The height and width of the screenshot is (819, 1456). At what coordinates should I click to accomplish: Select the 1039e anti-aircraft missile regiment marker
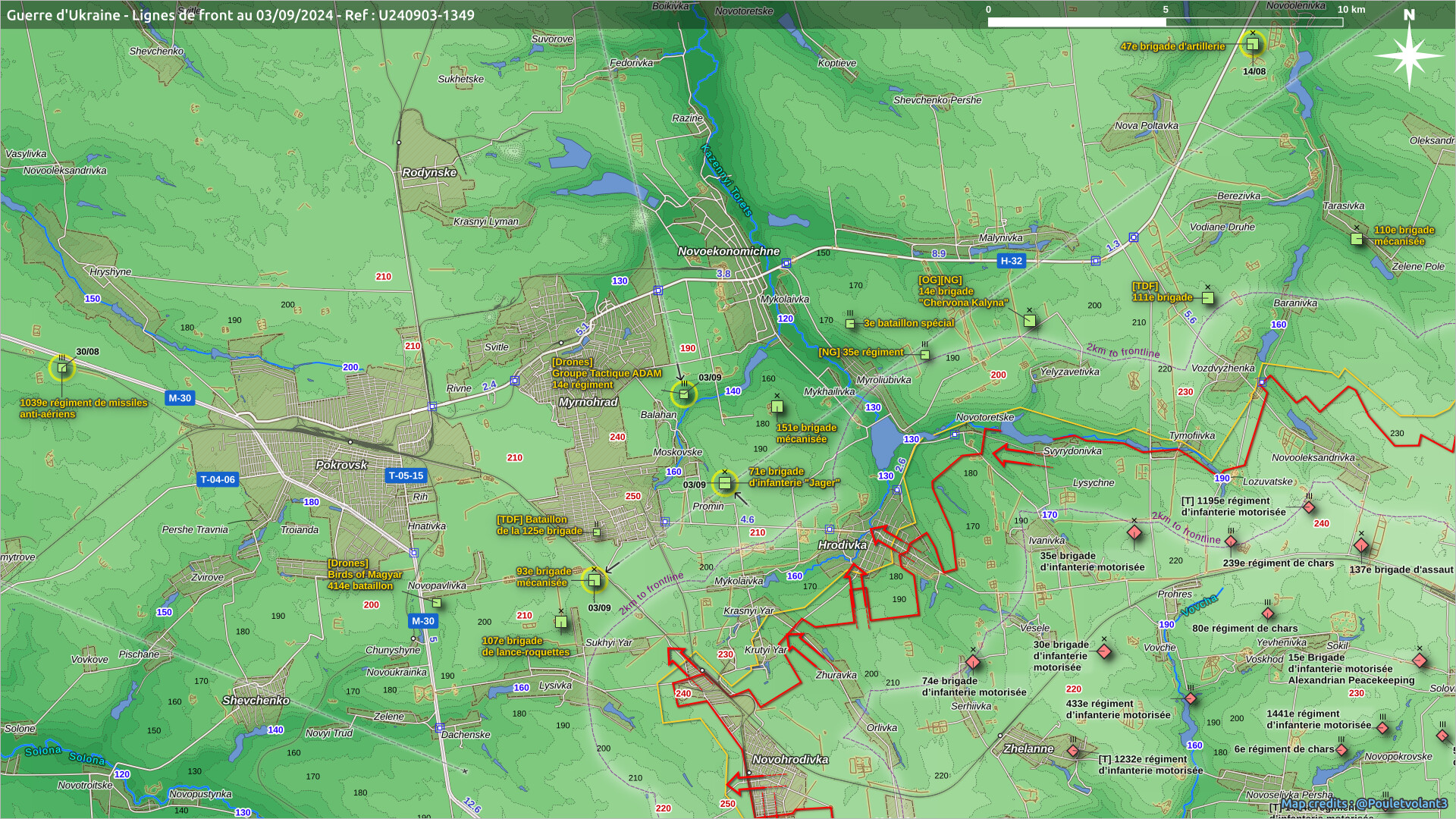click(x=62, y=368)
